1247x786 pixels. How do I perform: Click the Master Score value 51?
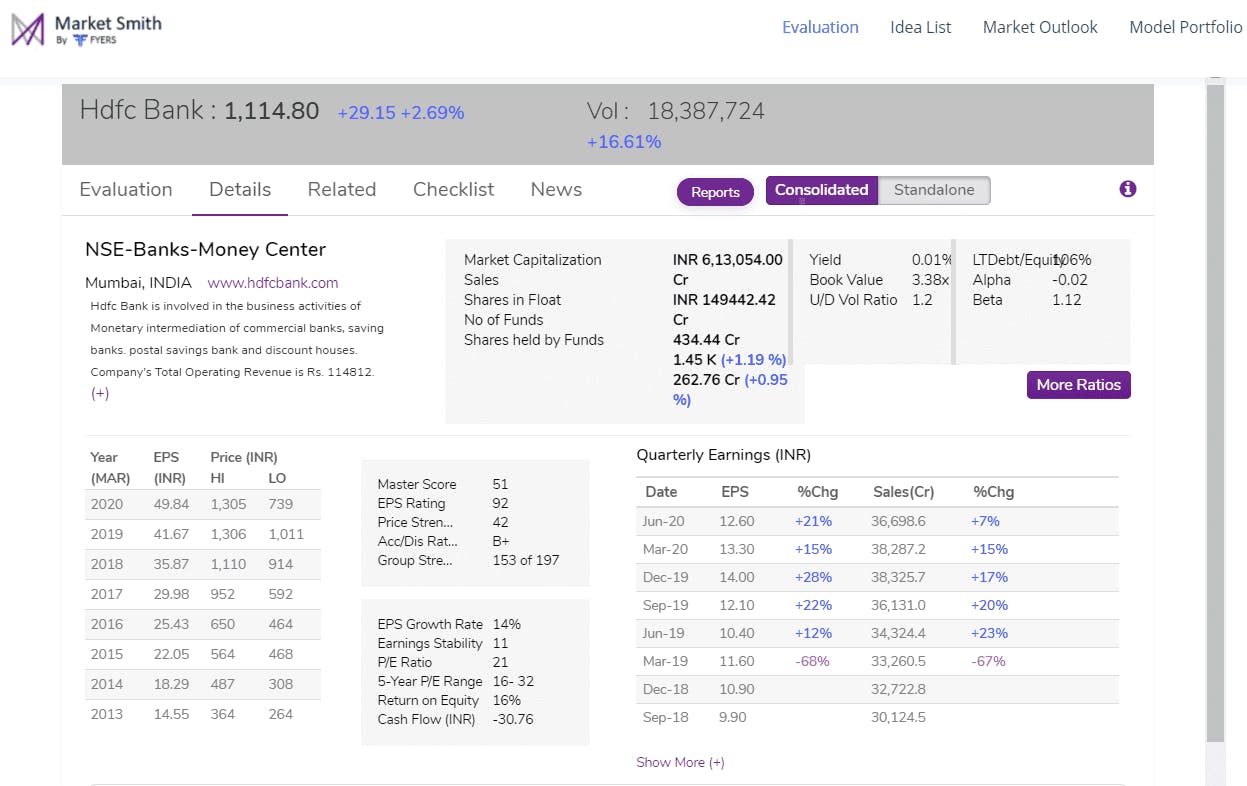click(x=500, y=484)
